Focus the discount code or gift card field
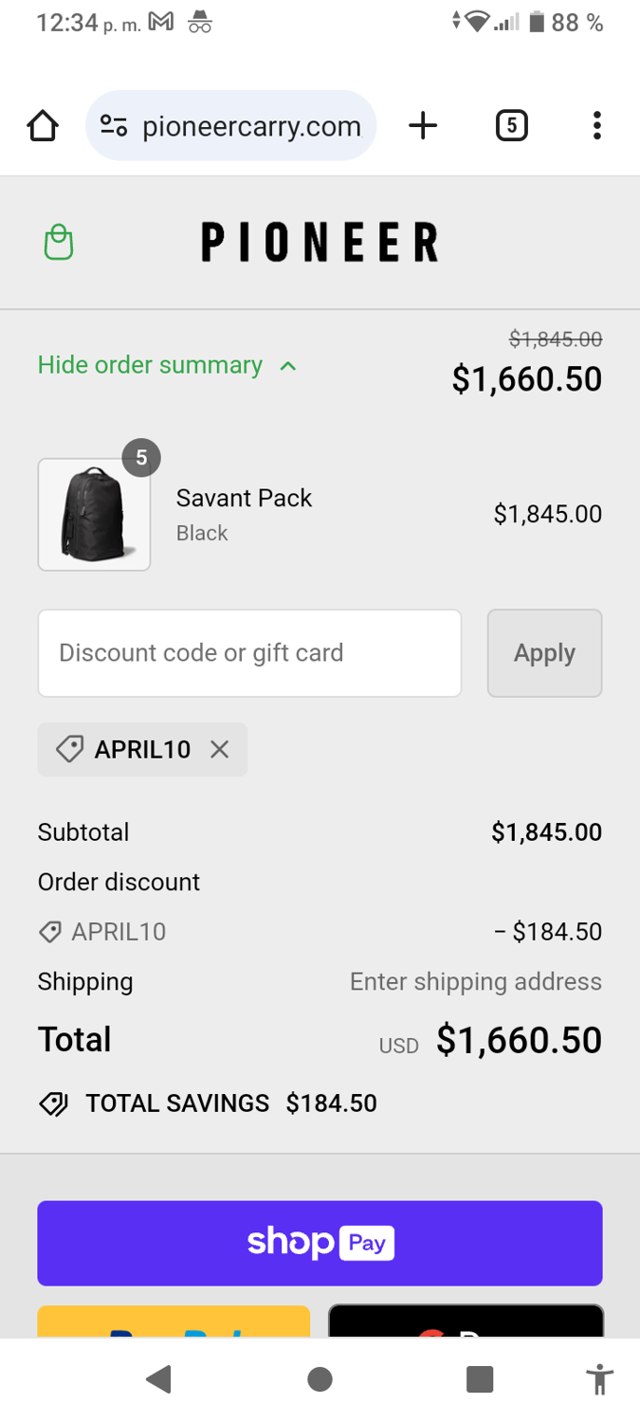Viewport: 640px width, 1422px height. (249, 653)
